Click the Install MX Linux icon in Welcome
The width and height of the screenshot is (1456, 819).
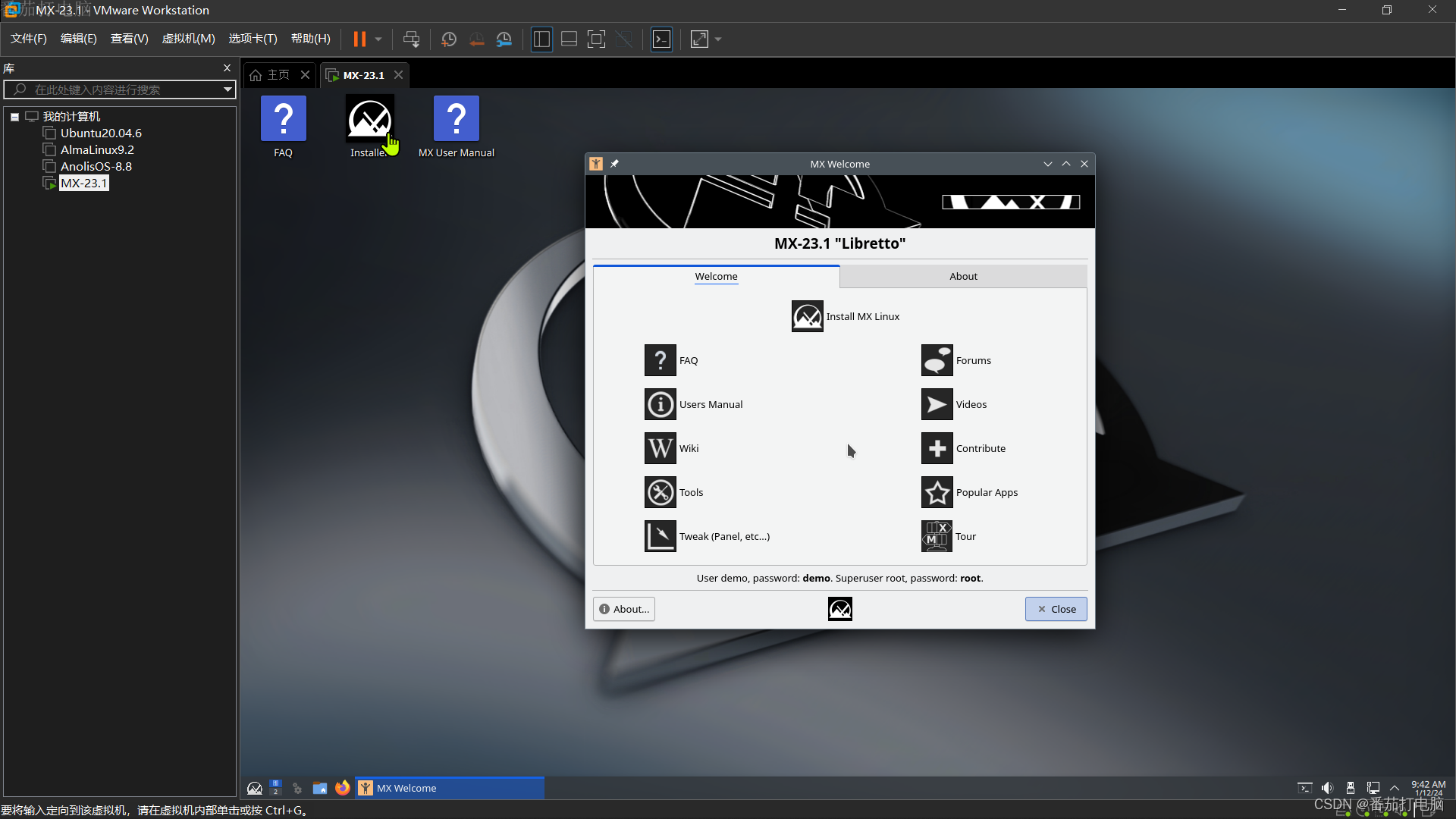807,316
